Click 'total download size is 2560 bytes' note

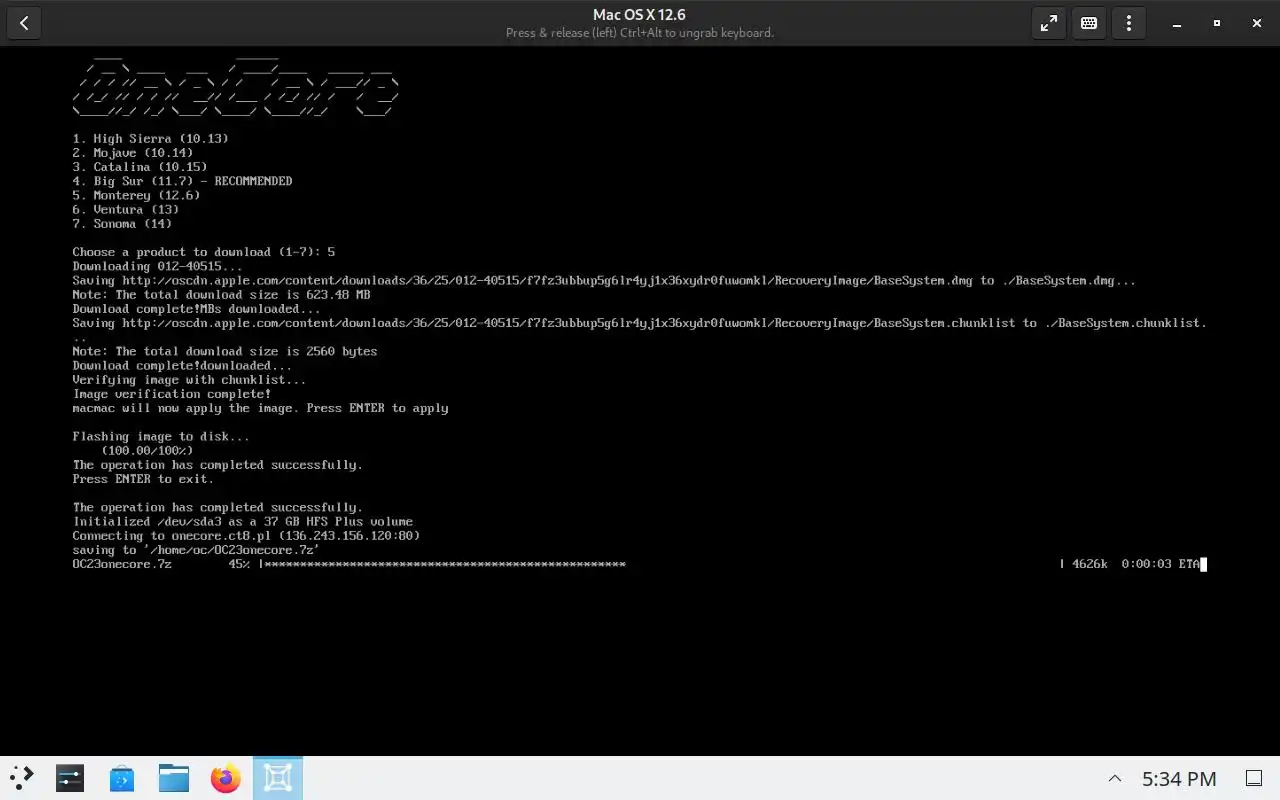tap(225, 351)
